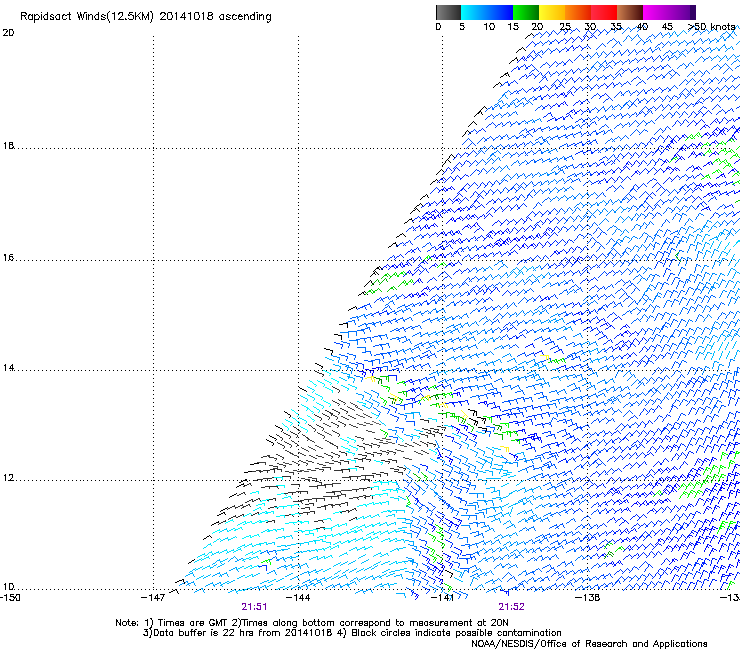Viewport: 740px width, 650px height.
Task: Click the '>50 knots' legend label
Action: [712, 27]
